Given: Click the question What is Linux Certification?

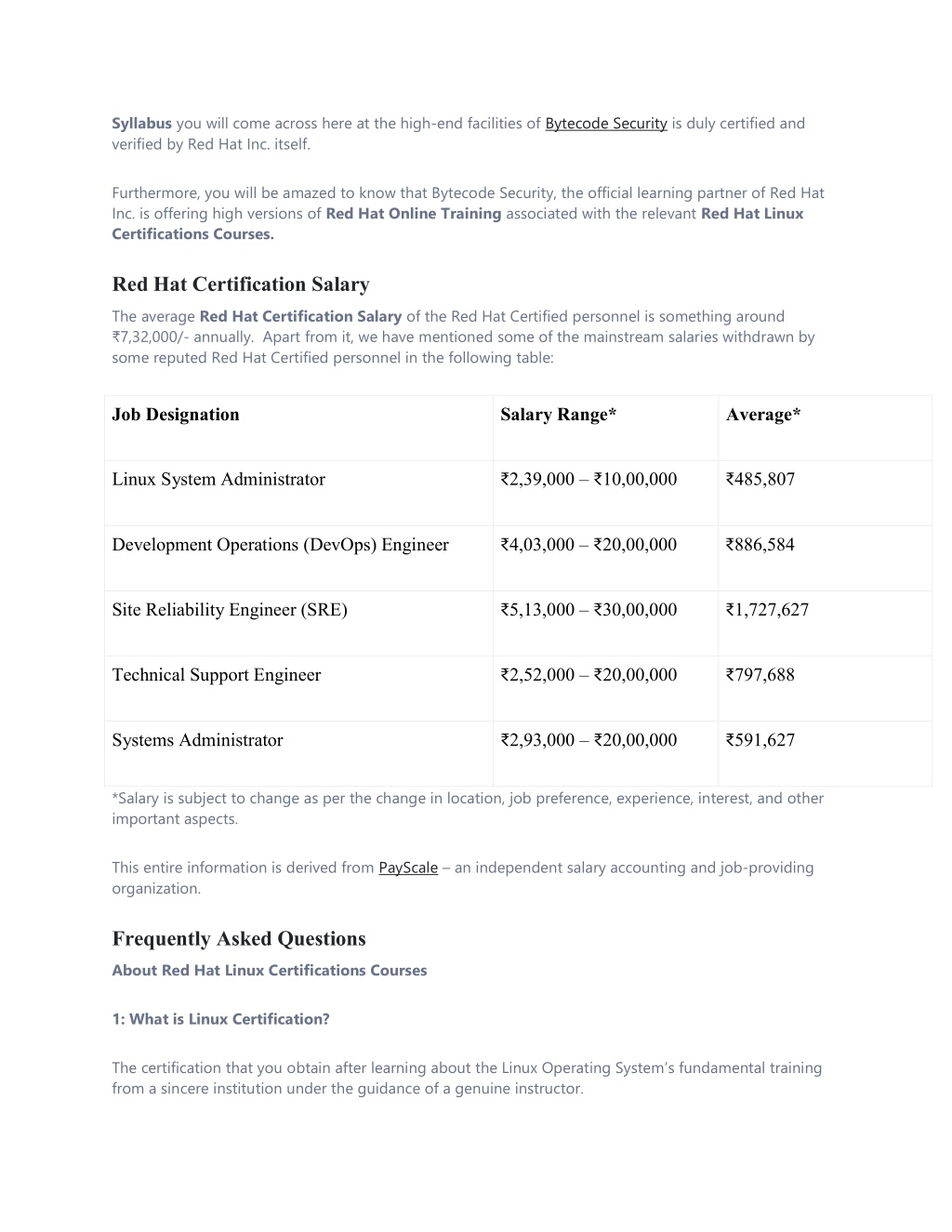Looking at the screenshot, I should (220, 1019).
